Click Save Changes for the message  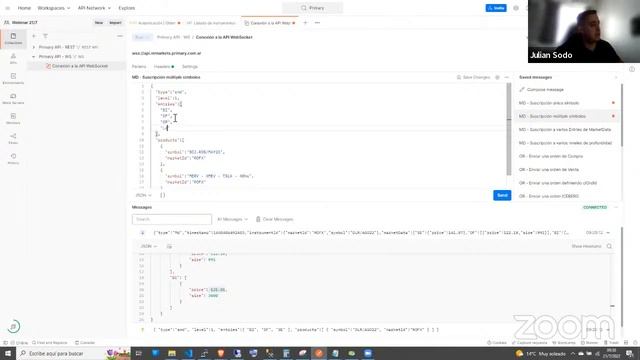pyautogui.click(x=473, y=77)
